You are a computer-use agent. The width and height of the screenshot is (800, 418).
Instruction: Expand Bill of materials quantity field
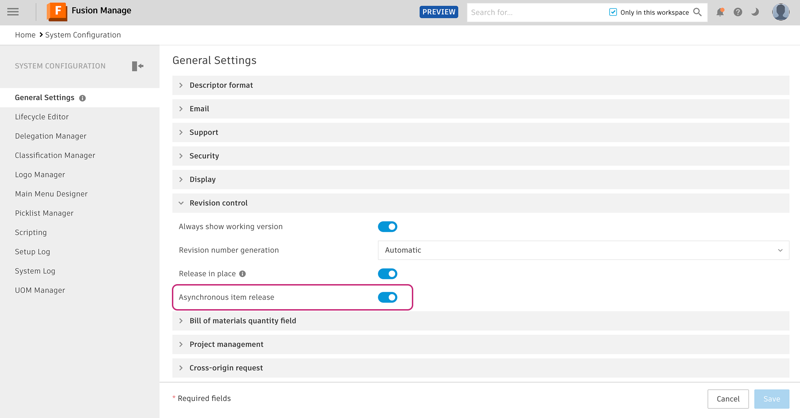(481, 321)
